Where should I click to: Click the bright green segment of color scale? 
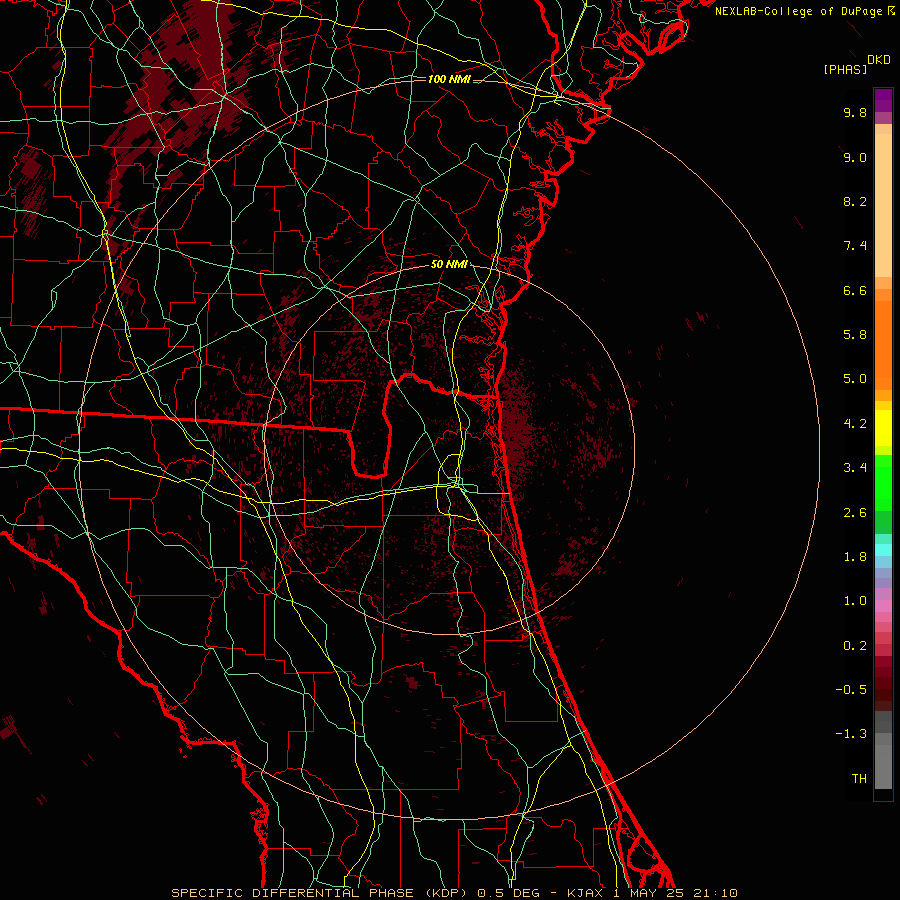pos(883,482)
